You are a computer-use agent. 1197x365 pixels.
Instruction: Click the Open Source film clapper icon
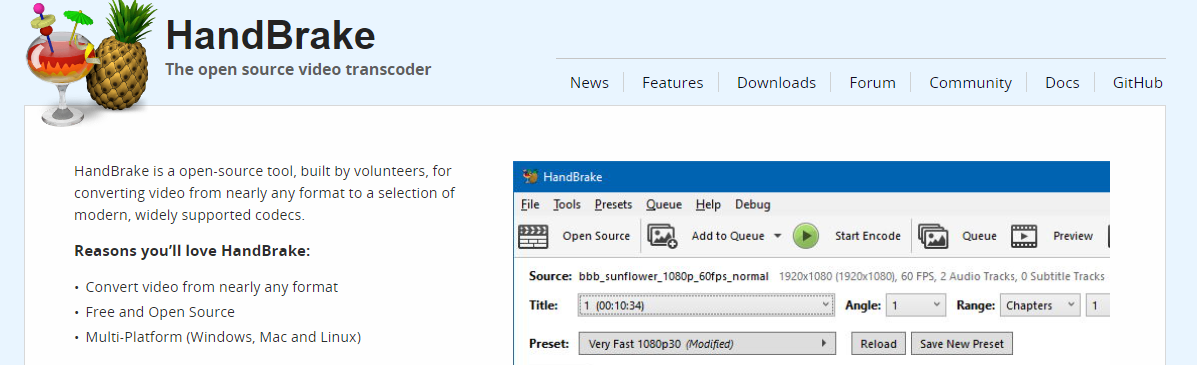coord(534,236)
